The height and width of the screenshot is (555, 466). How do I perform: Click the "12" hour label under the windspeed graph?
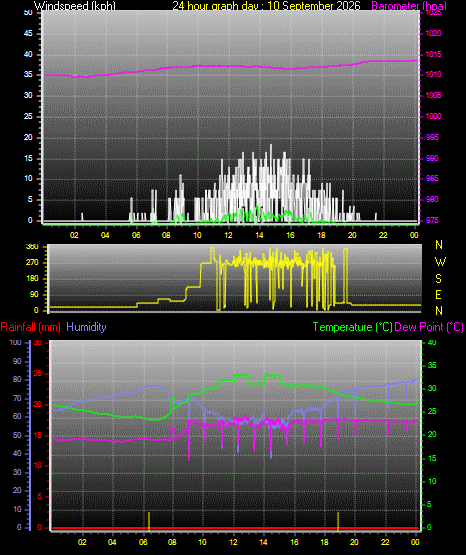pos(228,235)
